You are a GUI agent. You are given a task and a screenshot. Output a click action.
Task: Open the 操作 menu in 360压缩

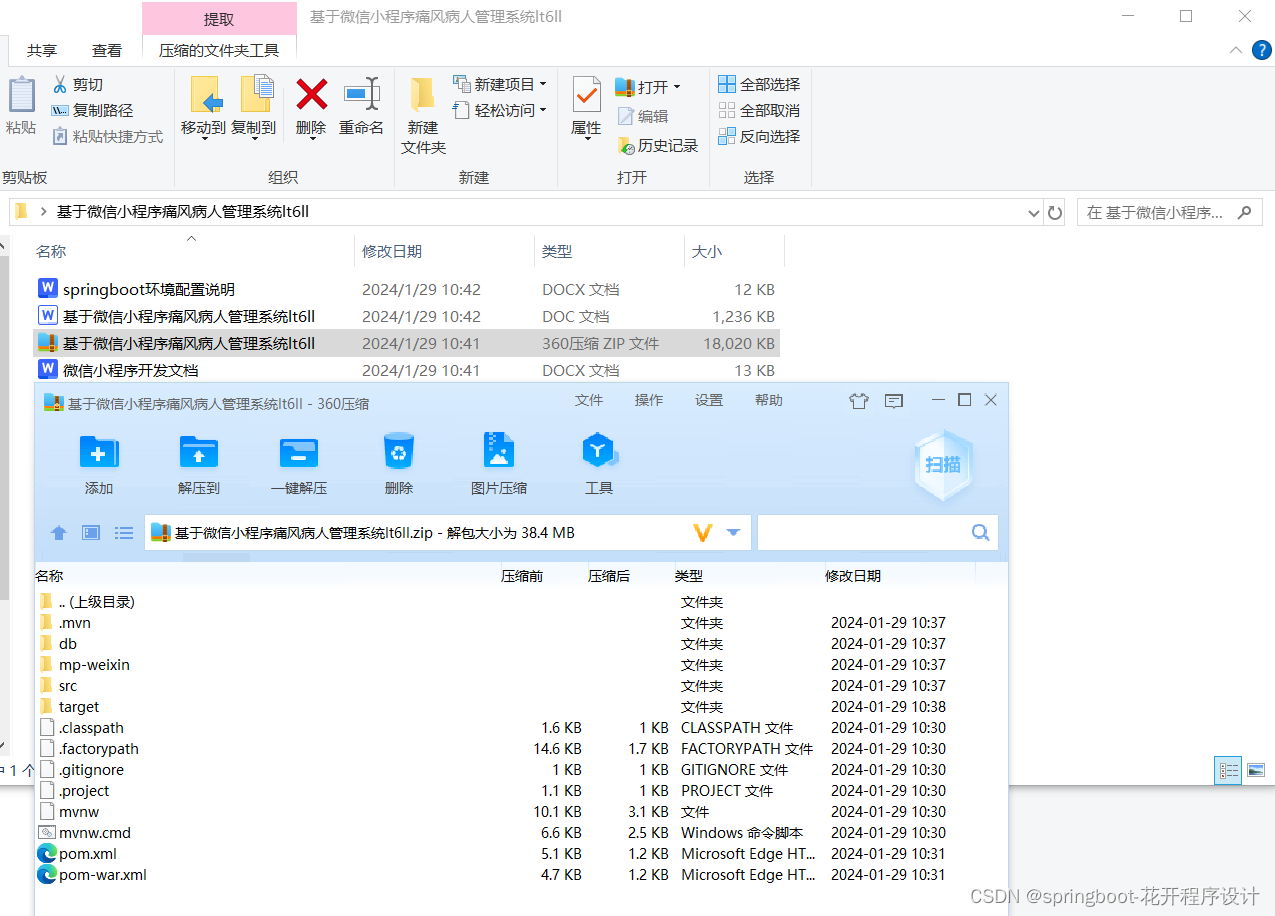pos(649,400)
